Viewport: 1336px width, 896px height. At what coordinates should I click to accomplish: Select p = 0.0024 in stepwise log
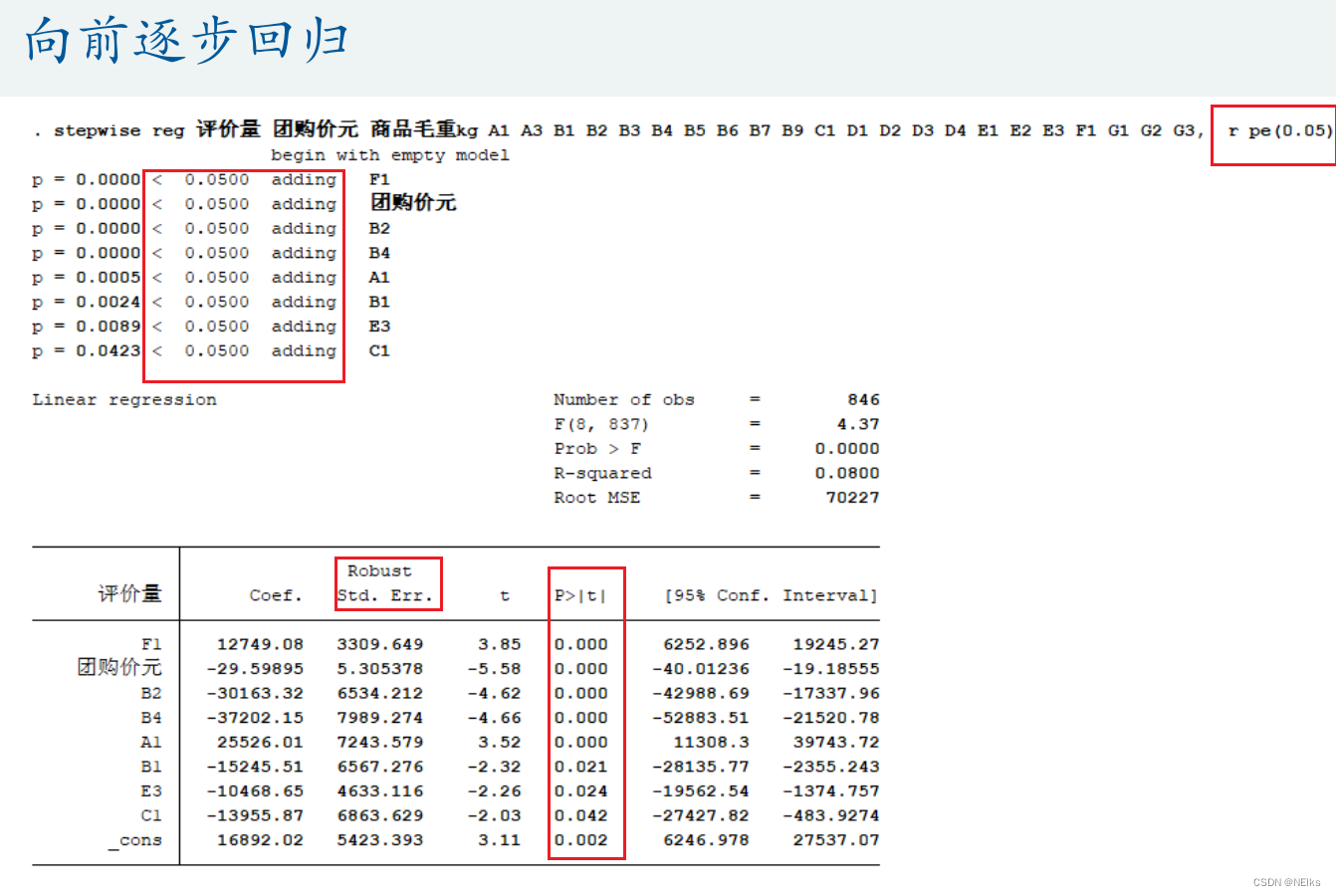point(87,303)
